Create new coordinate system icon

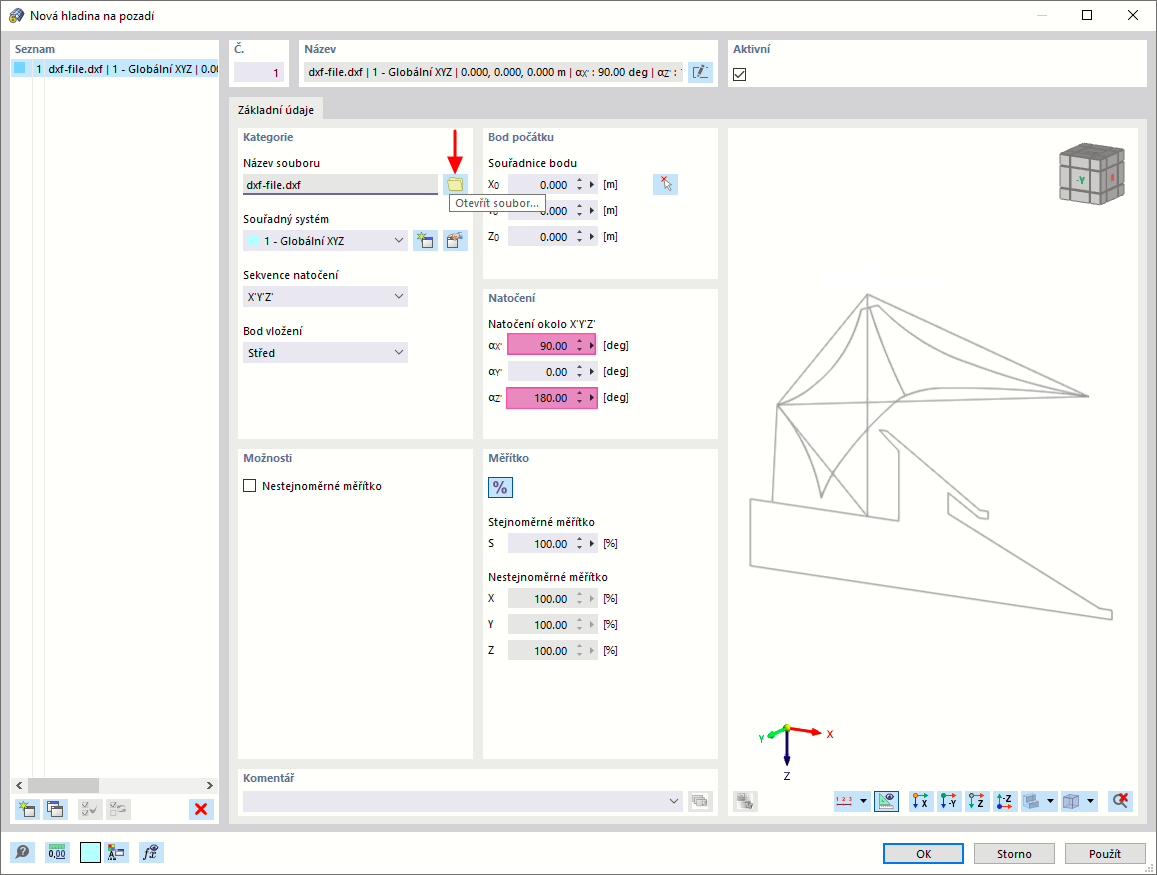click(425, 241)
